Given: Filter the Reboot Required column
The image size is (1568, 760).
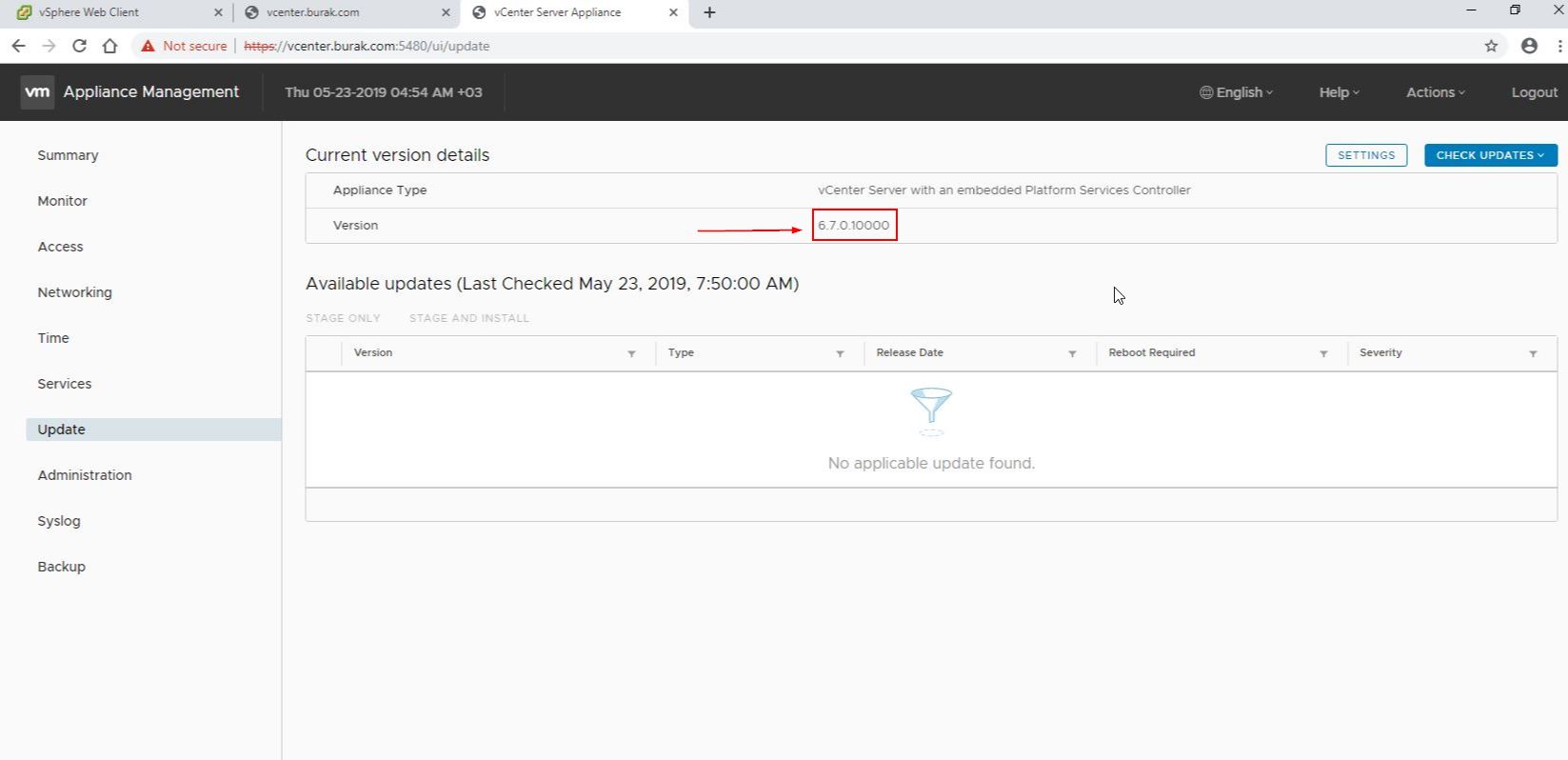Looking at the screenshot, I should tap(1323, 353).
